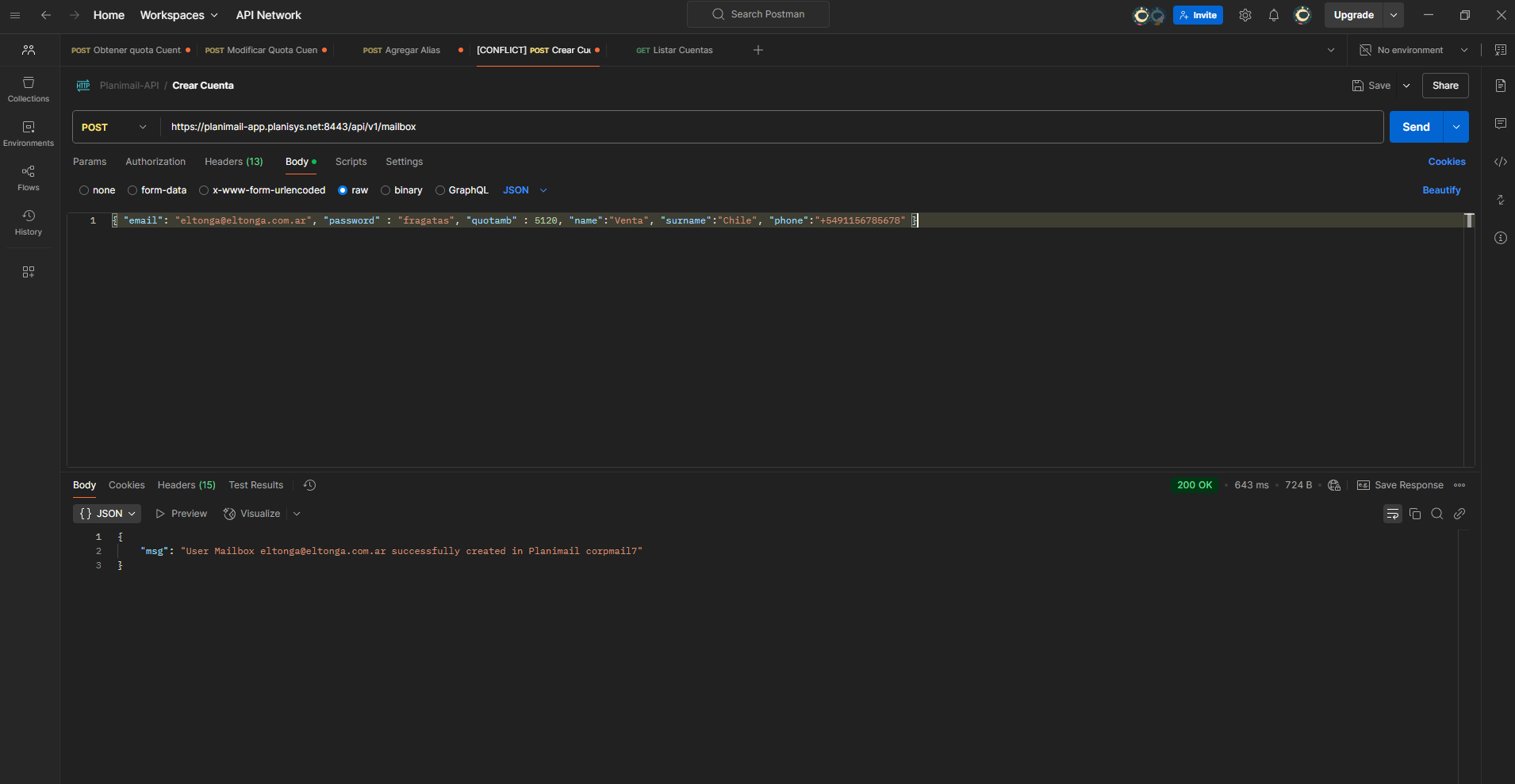Open the notifications bell

click(x=1274, y=15)
